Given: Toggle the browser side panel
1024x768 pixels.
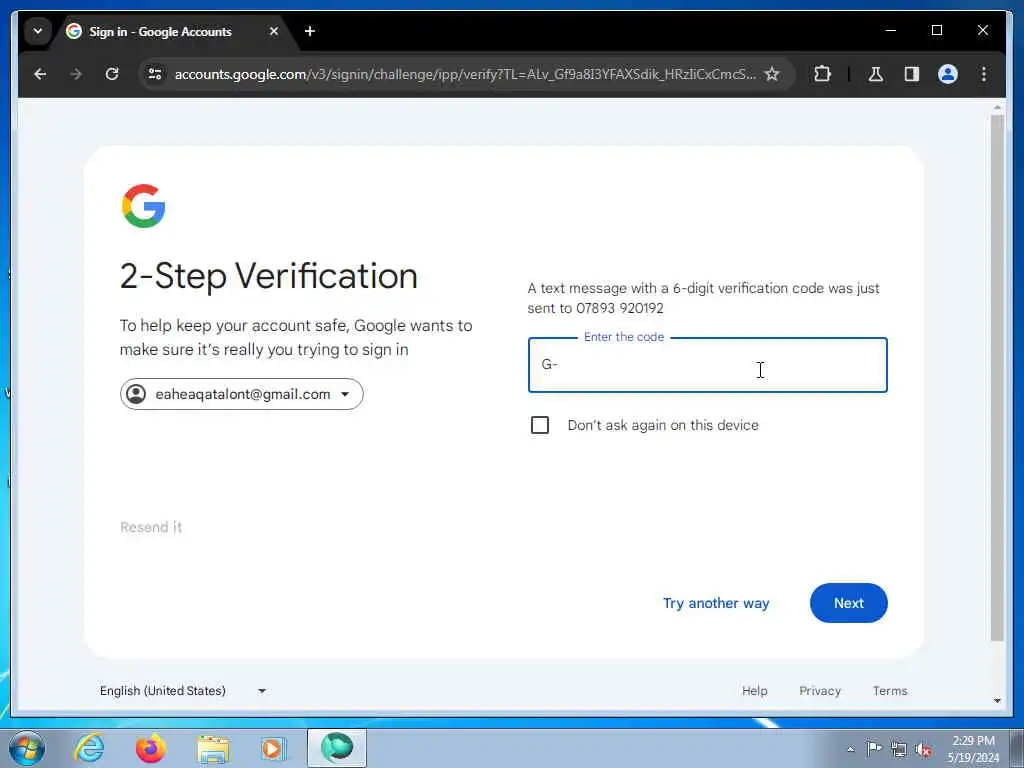Looking at the screenshot, I should pos(912,74).
